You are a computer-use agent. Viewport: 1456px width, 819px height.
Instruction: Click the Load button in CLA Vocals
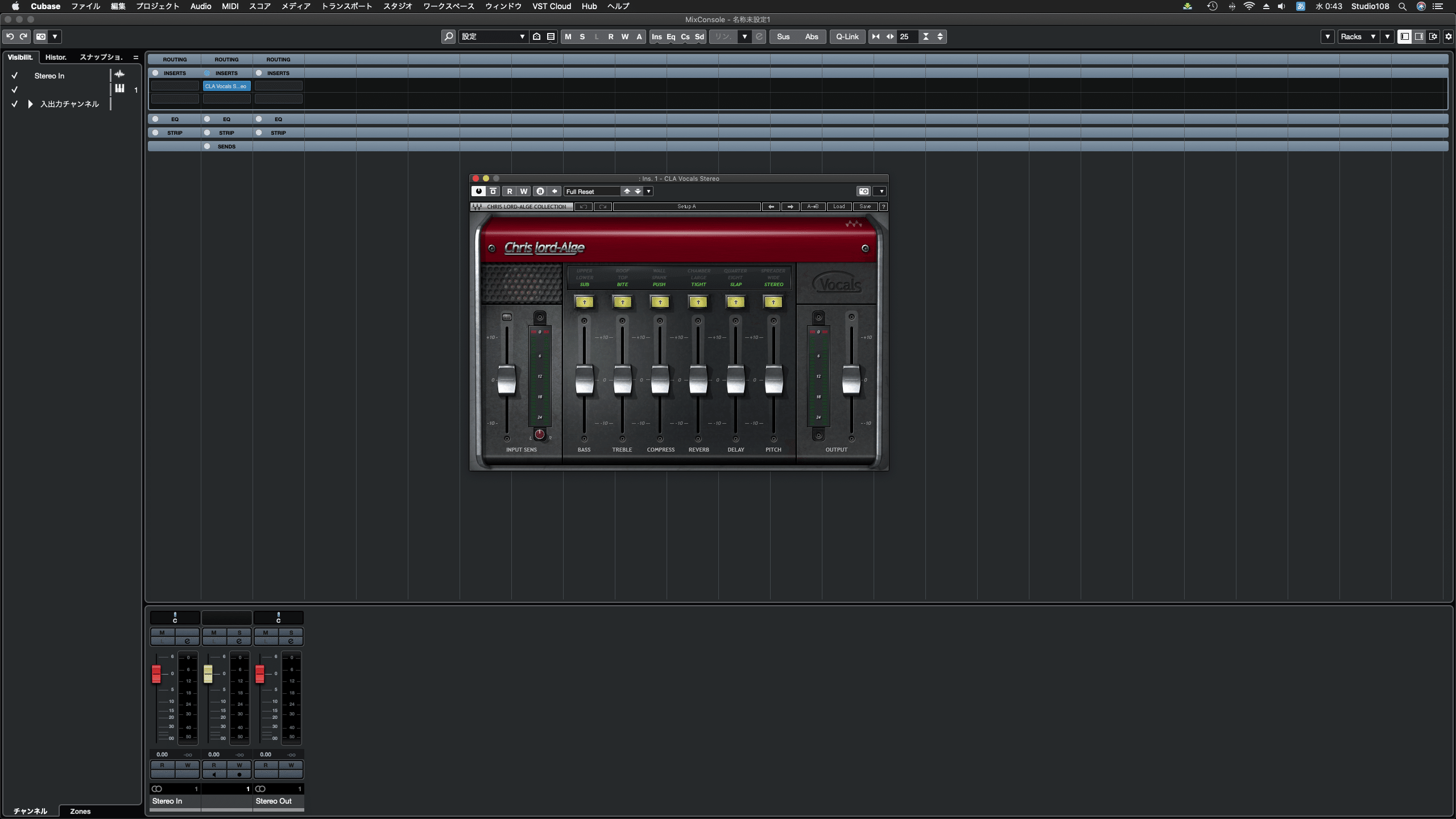point(838,206)
